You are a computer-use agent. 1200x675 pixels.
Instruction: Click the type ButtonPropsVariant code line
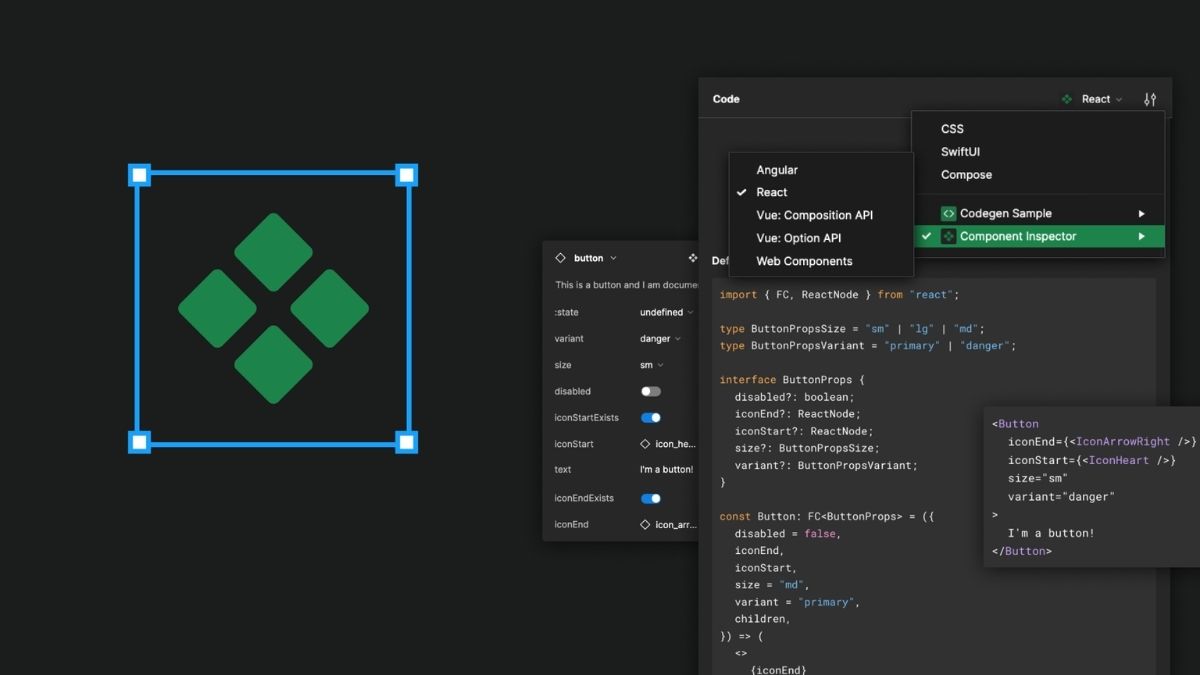point(868,346)
